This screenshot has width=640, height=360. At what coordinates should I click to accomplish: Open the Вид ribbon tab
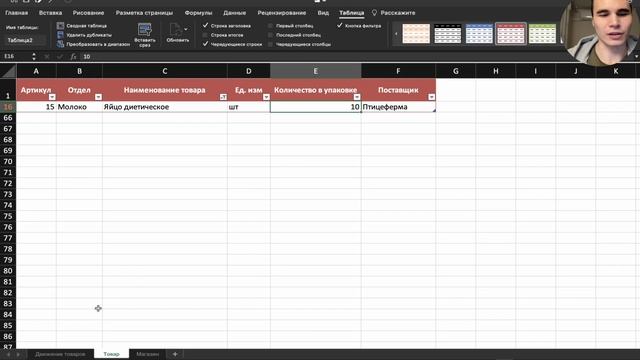point(323,13)
